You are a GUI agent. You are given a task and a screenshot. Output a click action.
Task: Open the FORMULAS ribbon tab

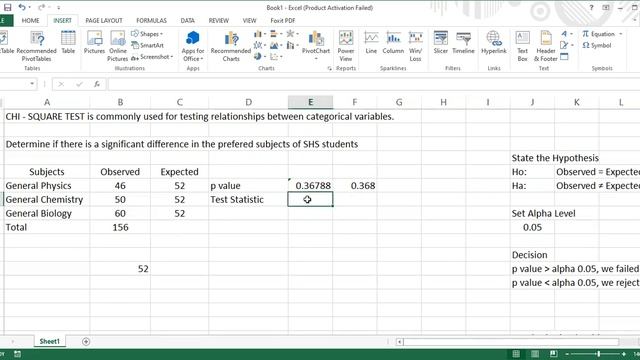(151, 20)
